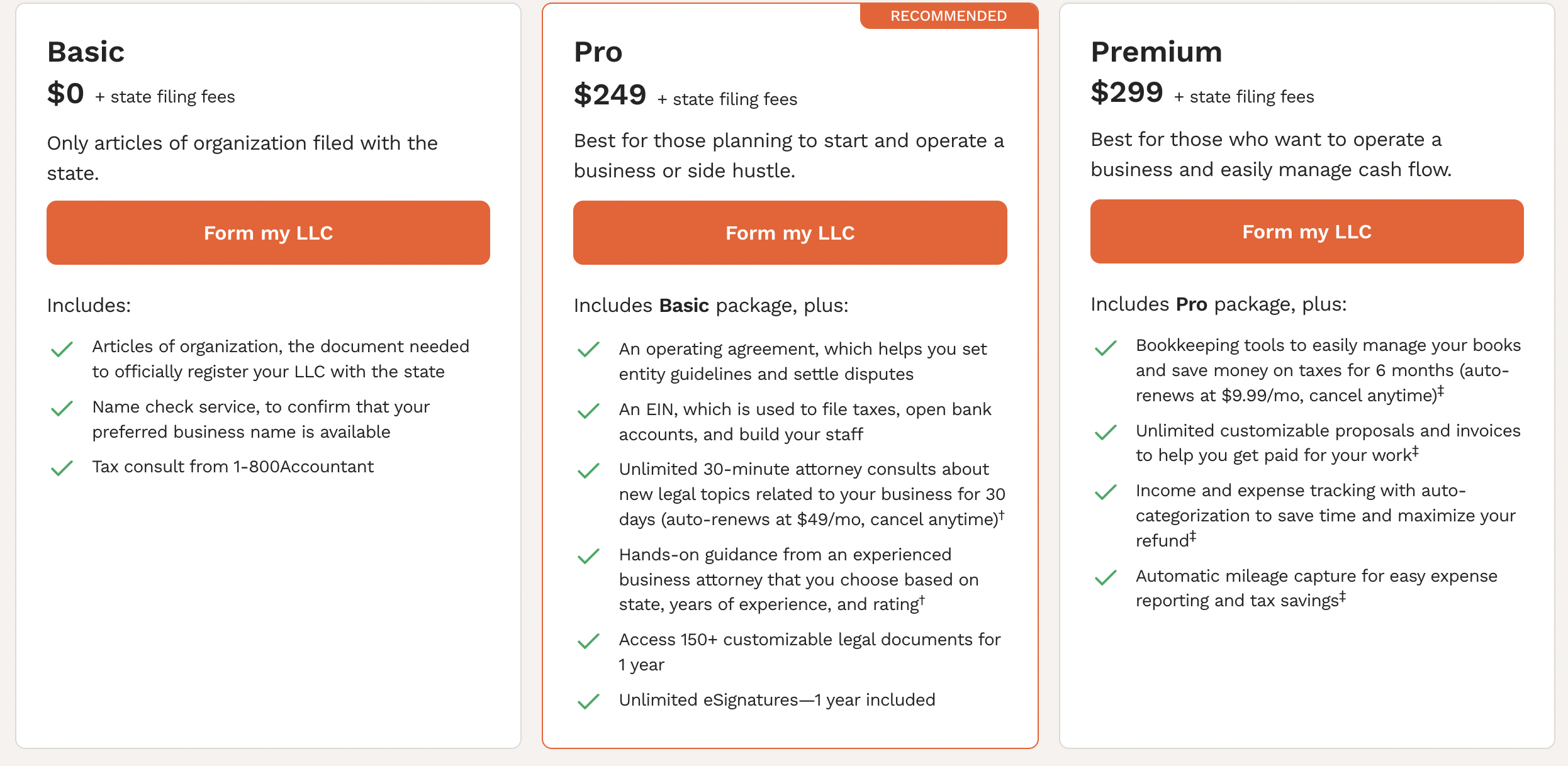This screenshot has width=1568, height=766.
Task: Click the checkmark beside Access 150+ customizable legal documents
Action: [588, 641]
